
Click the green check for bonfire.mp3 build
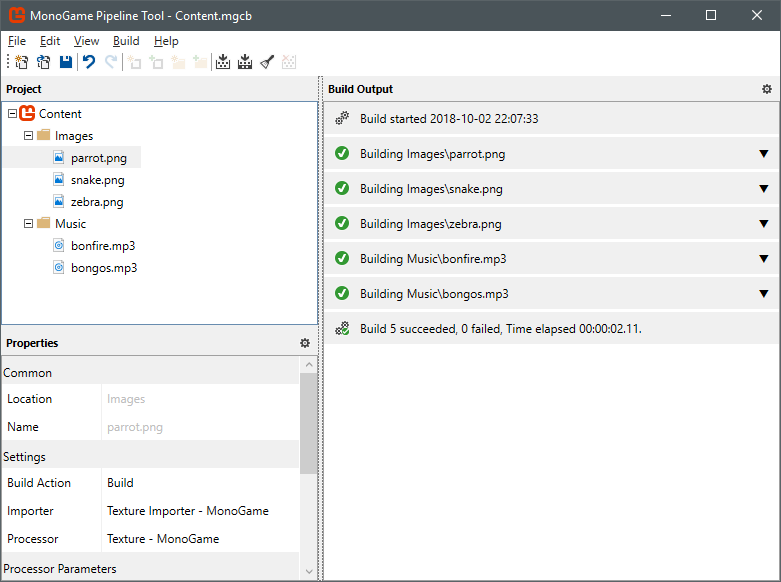[342, 258]
